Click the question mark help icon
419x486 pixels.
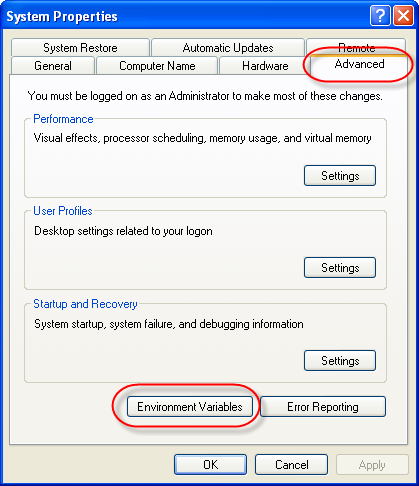380,16
